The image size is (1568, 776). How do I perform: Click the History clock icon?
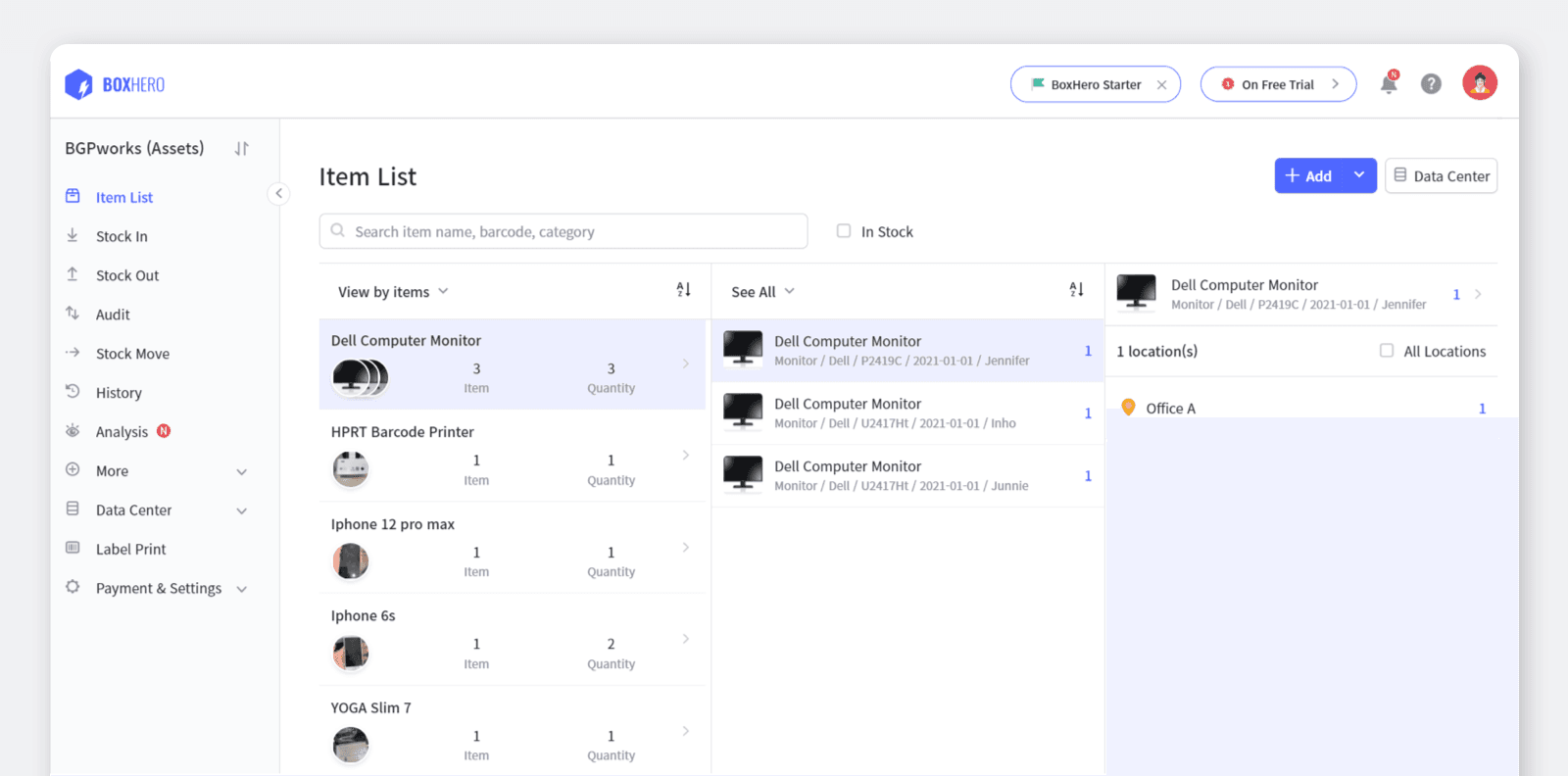[73, 391]
